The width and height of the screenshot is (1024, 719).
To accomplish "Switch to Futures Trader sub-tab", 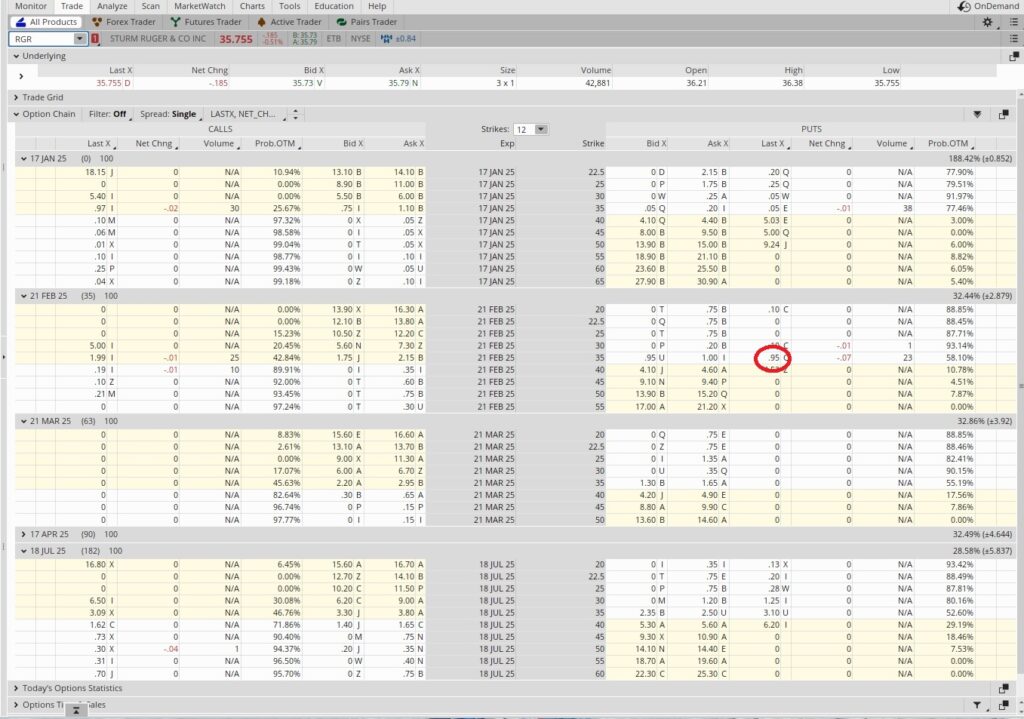I will [x=206, y=22].
